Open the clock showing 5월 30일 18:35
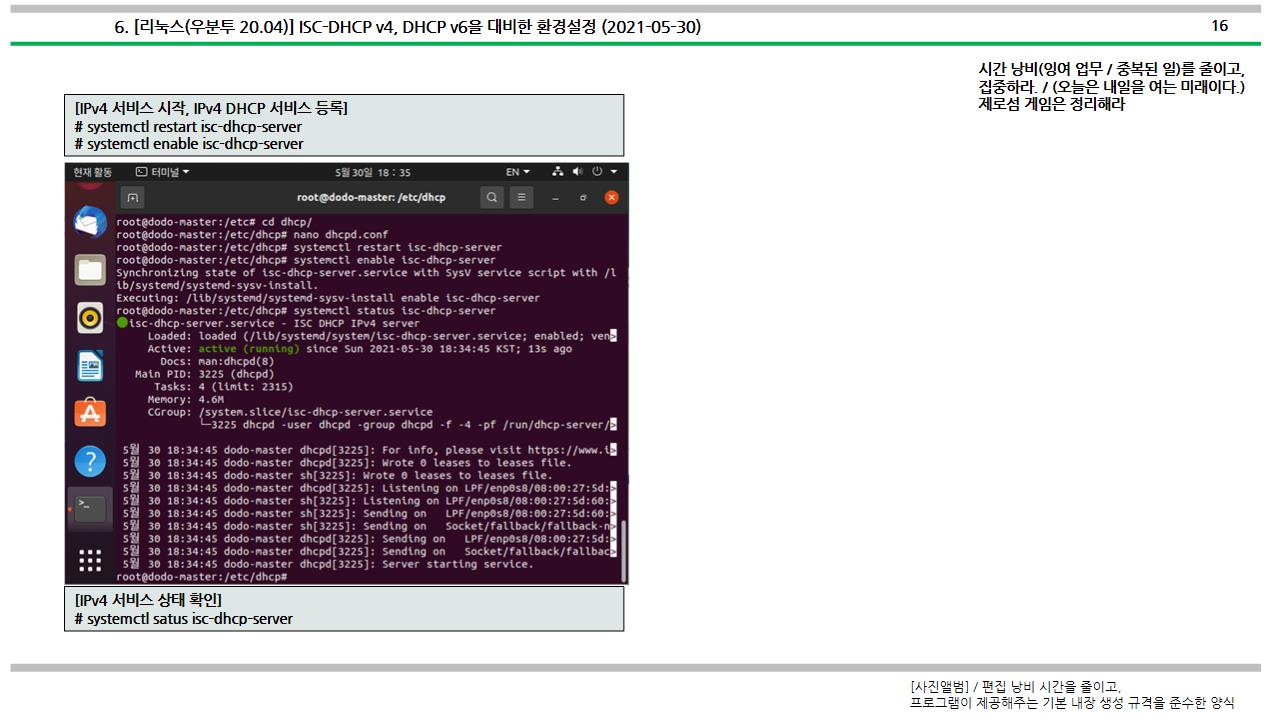 click(373, 172)
